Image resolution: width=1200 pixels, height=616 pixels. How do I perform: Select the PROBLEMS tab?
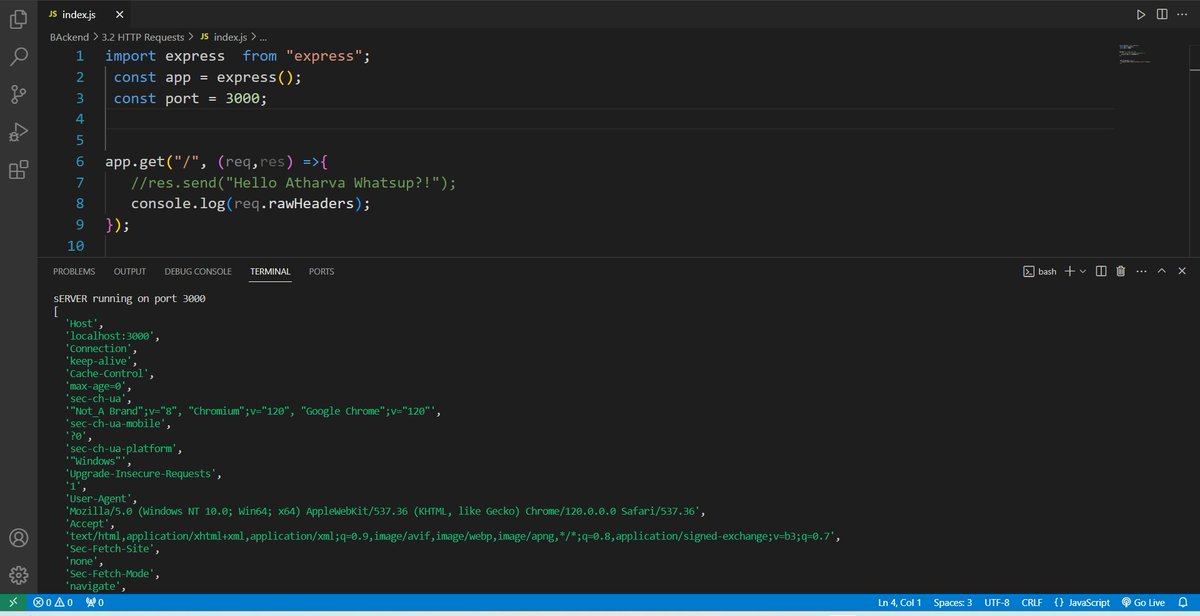74,271
